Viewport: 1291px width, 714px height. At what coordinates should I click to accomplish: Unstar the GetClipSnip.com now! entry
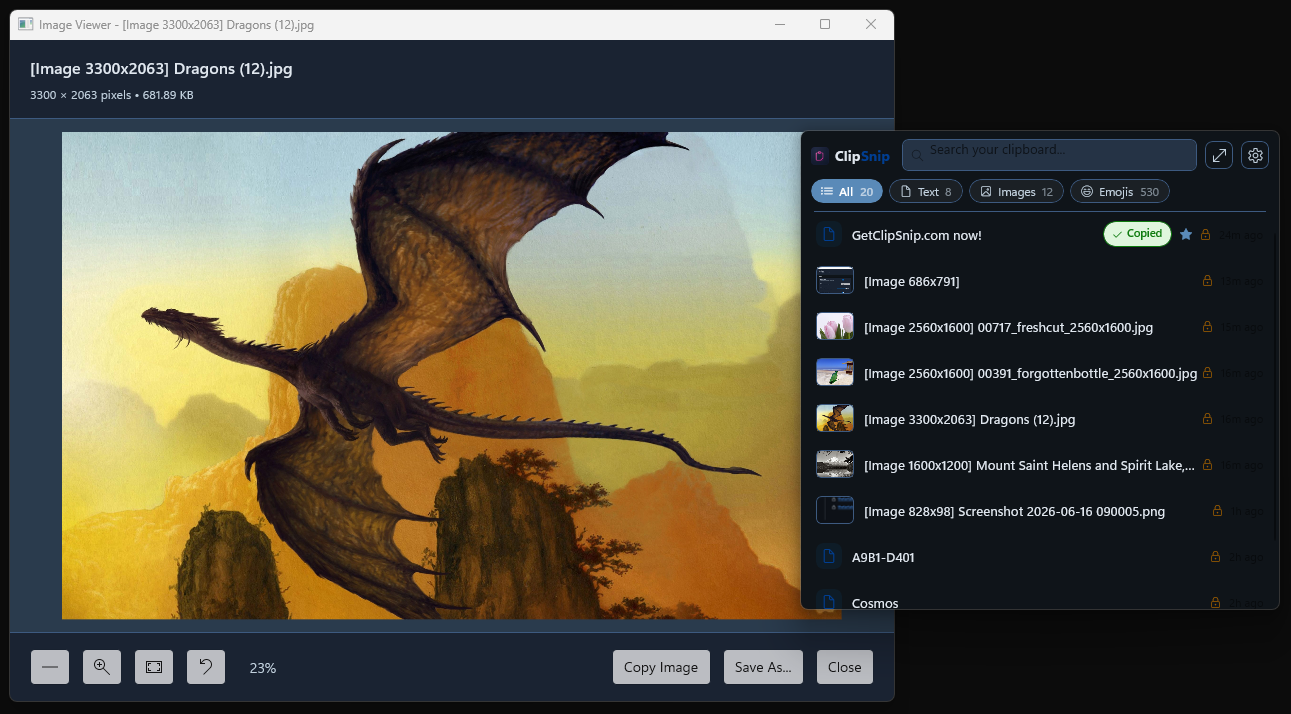click(1186, 234)
